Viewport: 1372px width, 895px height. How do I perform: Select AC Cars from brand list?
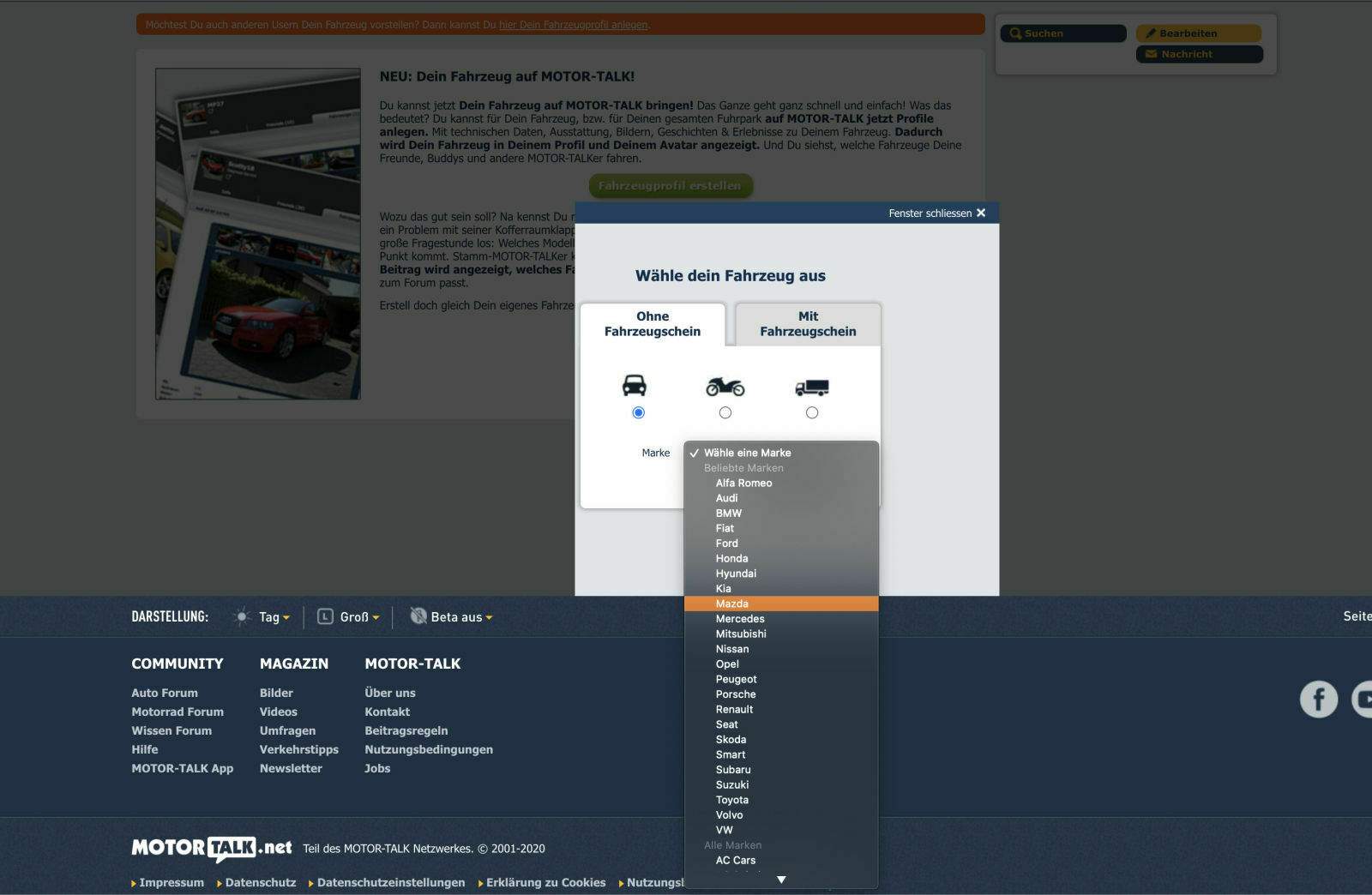pyautogui.click(x=781, y=860)
